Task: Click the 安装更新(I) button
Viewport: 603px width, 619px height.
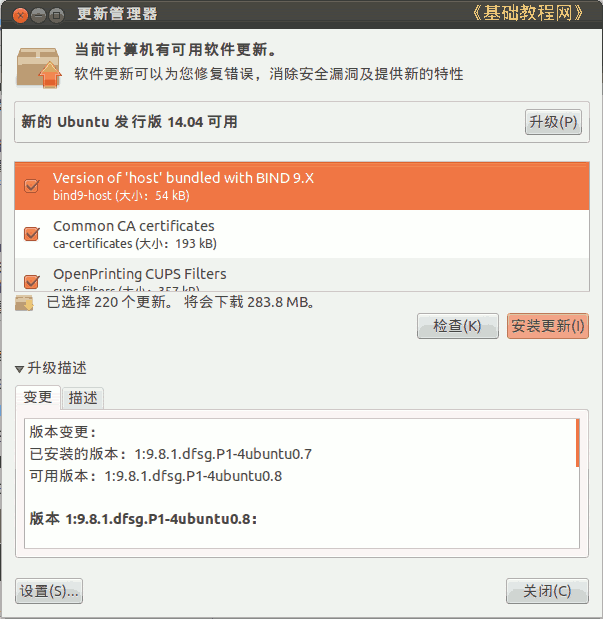Action: [548, 326]
